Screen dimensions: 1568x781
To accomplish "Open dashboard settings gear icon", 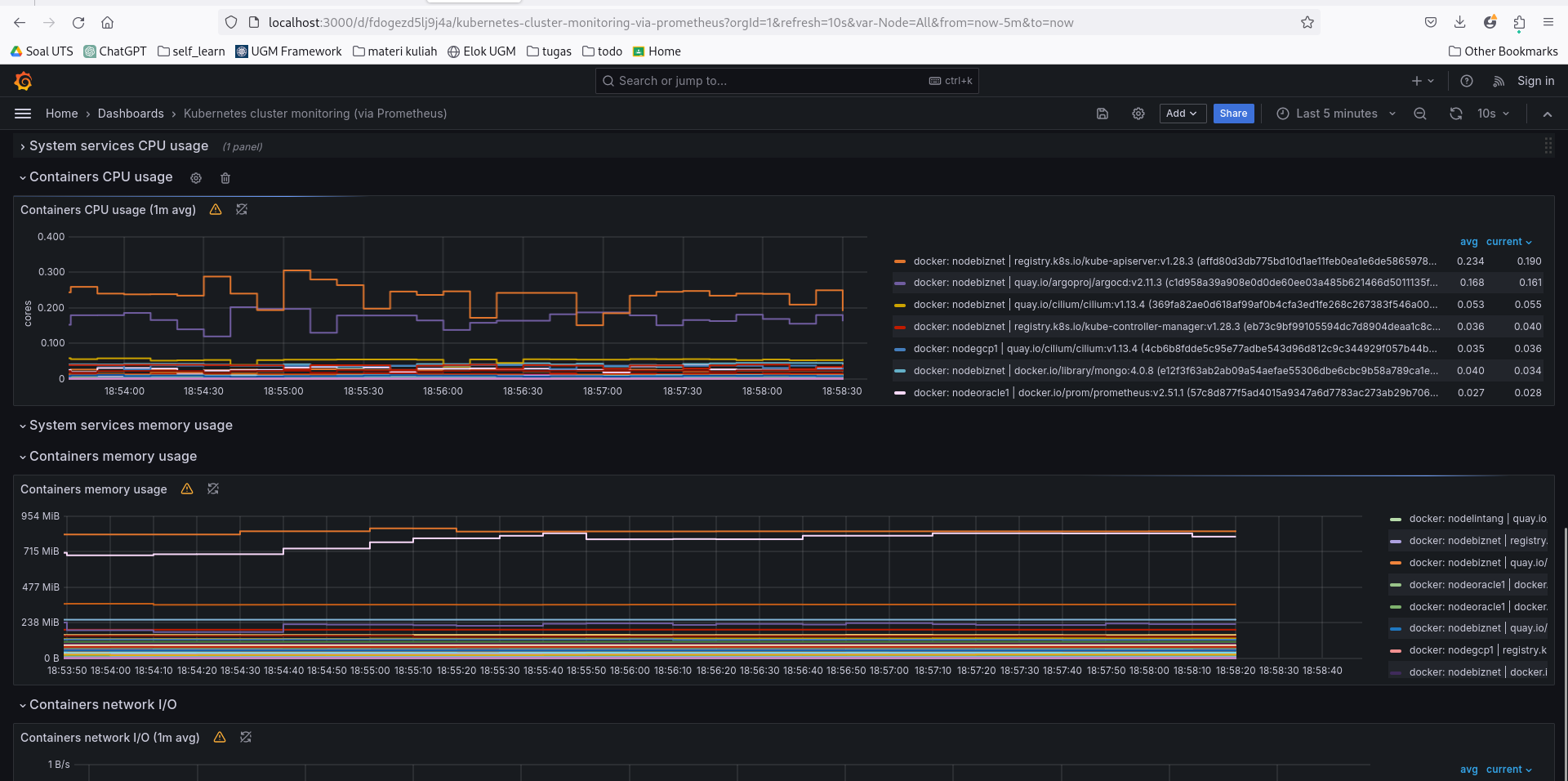I will (1138, 114).
